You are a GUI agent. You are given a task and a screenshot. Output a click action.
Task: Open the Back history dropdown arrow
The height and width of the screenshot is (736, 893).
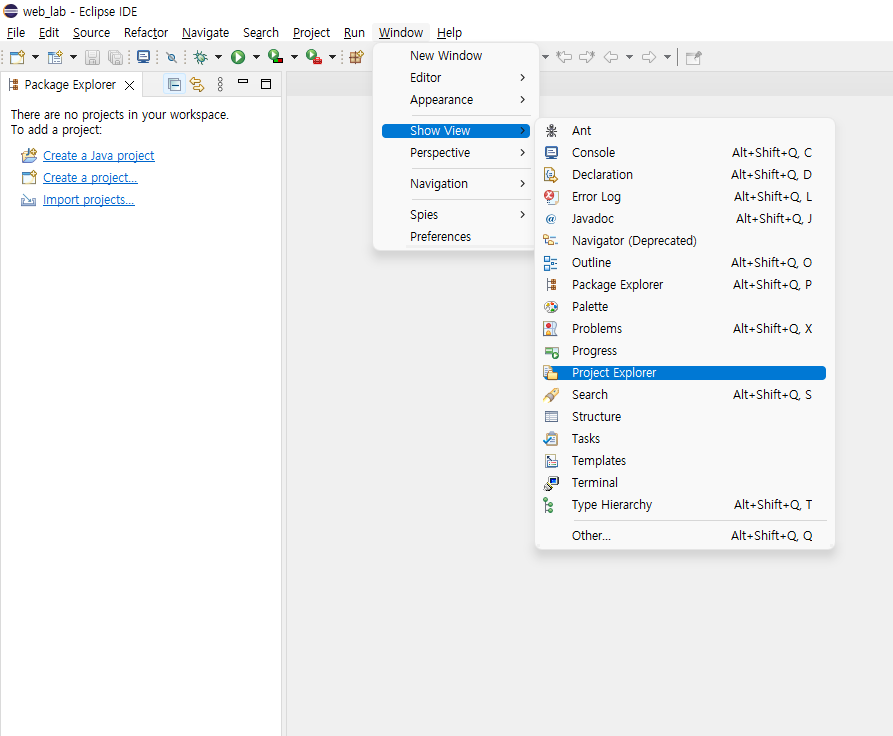[629, 57]
